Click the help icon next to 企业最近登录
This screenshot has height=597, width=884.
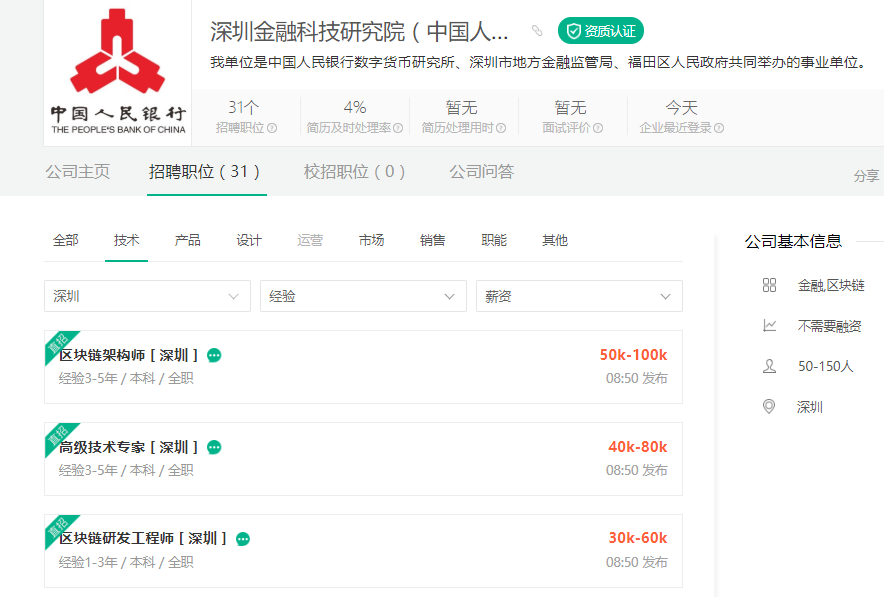(719, 128)
